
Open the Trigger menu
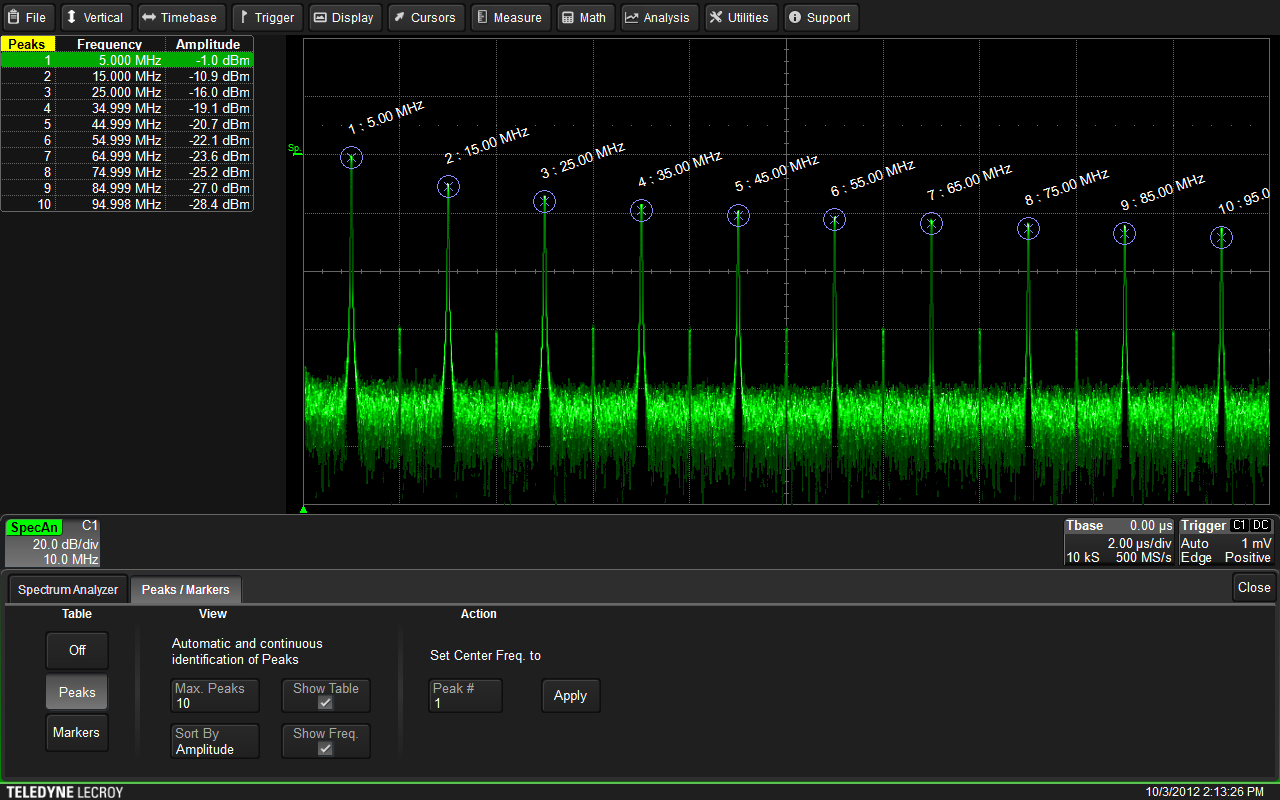pyautogui.click(x=266, y=17)
